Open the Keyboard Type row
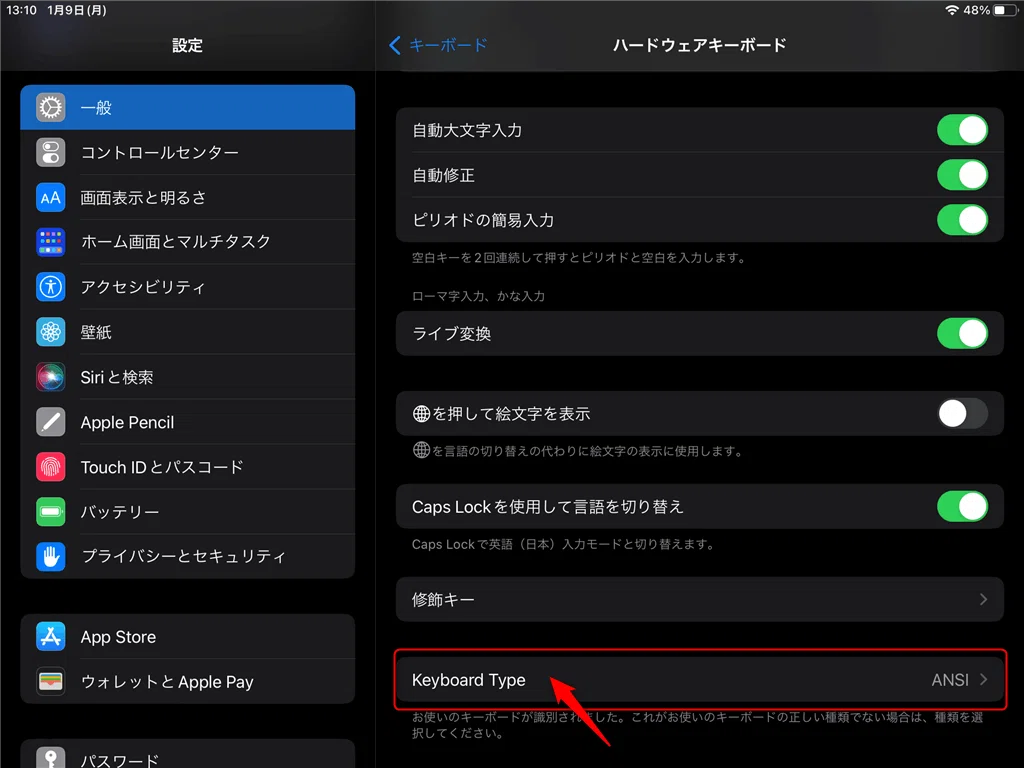Image resolution: width=1024 pixels, height=768 pixels. point(699,680)
